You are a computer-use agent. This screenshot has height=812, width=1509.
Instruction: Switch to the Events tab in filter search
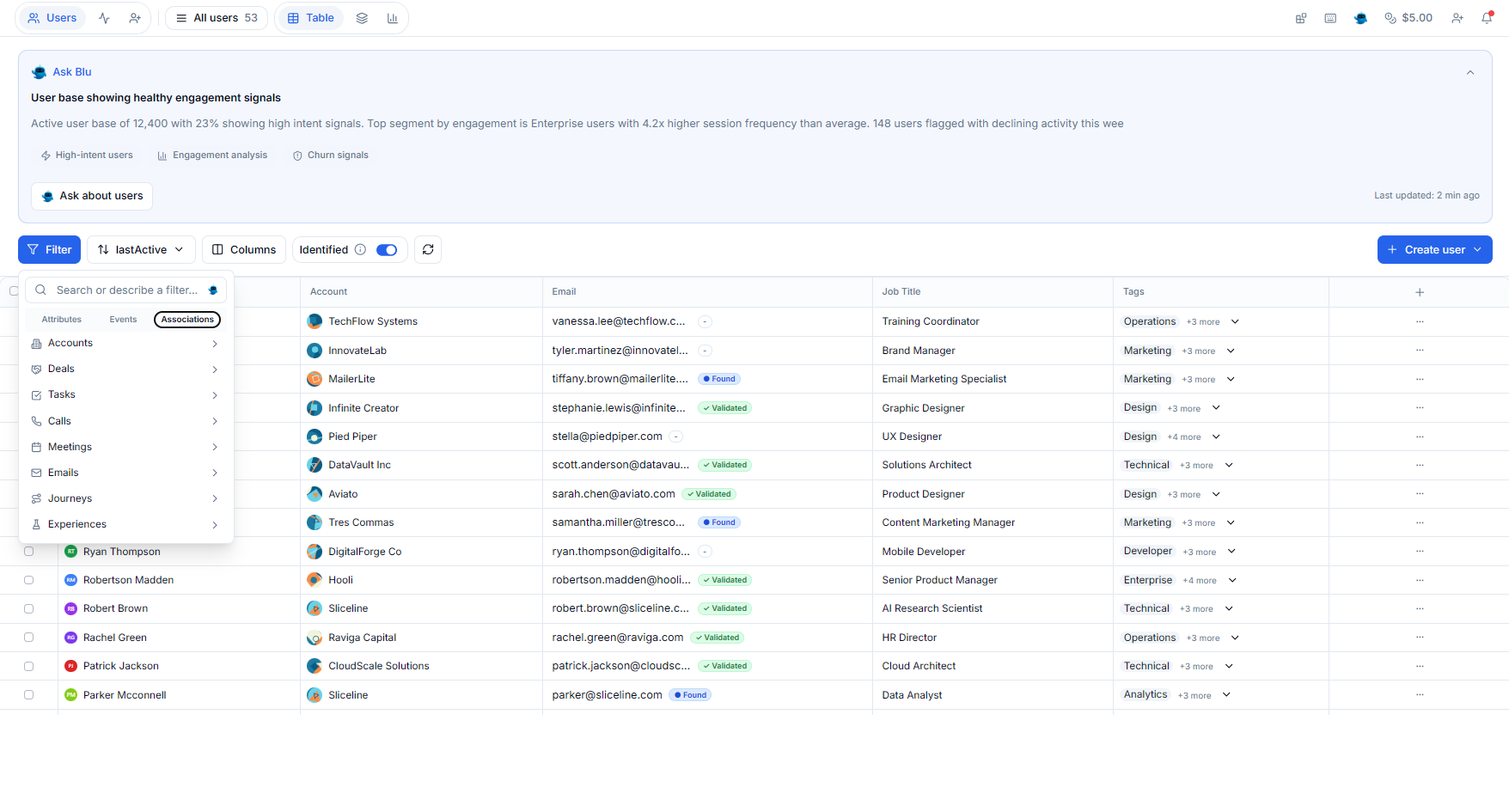123,319
